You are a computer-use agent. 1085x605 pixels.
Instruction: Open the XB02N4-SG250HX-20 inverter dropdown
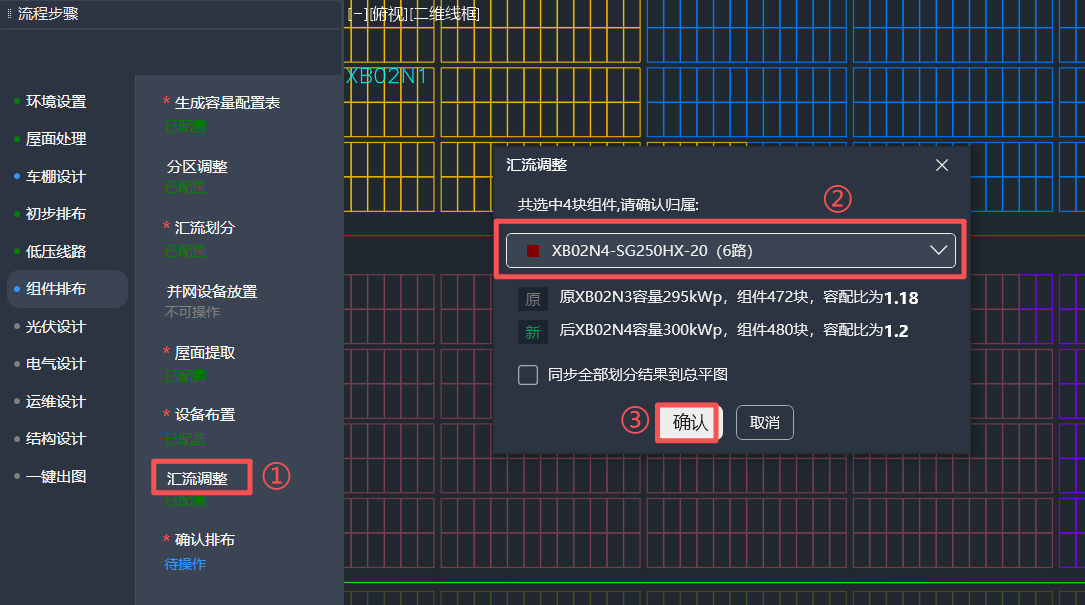730,250
